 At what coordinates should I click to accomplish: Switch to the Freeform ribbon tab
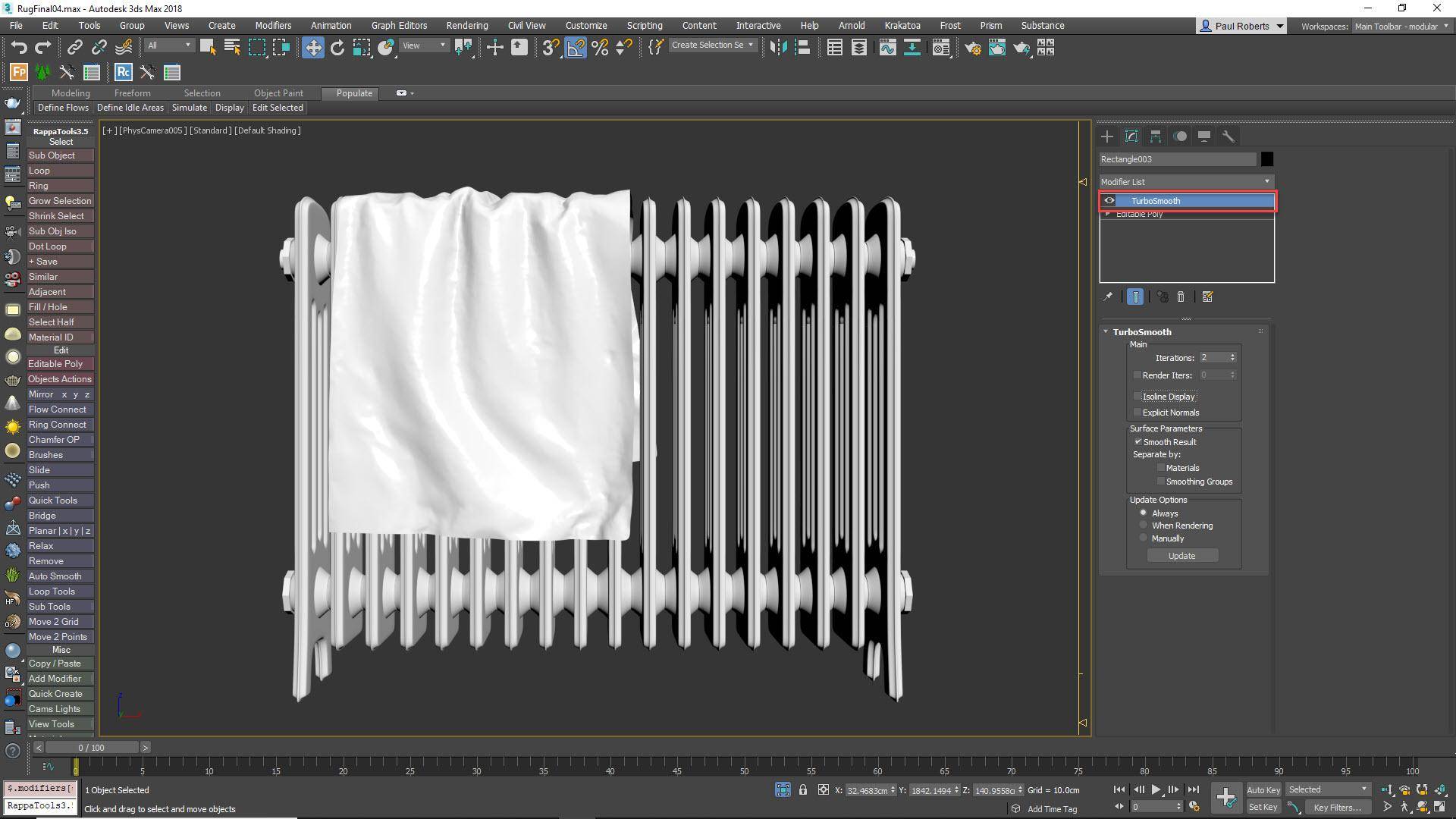click(x=132, y=93)
